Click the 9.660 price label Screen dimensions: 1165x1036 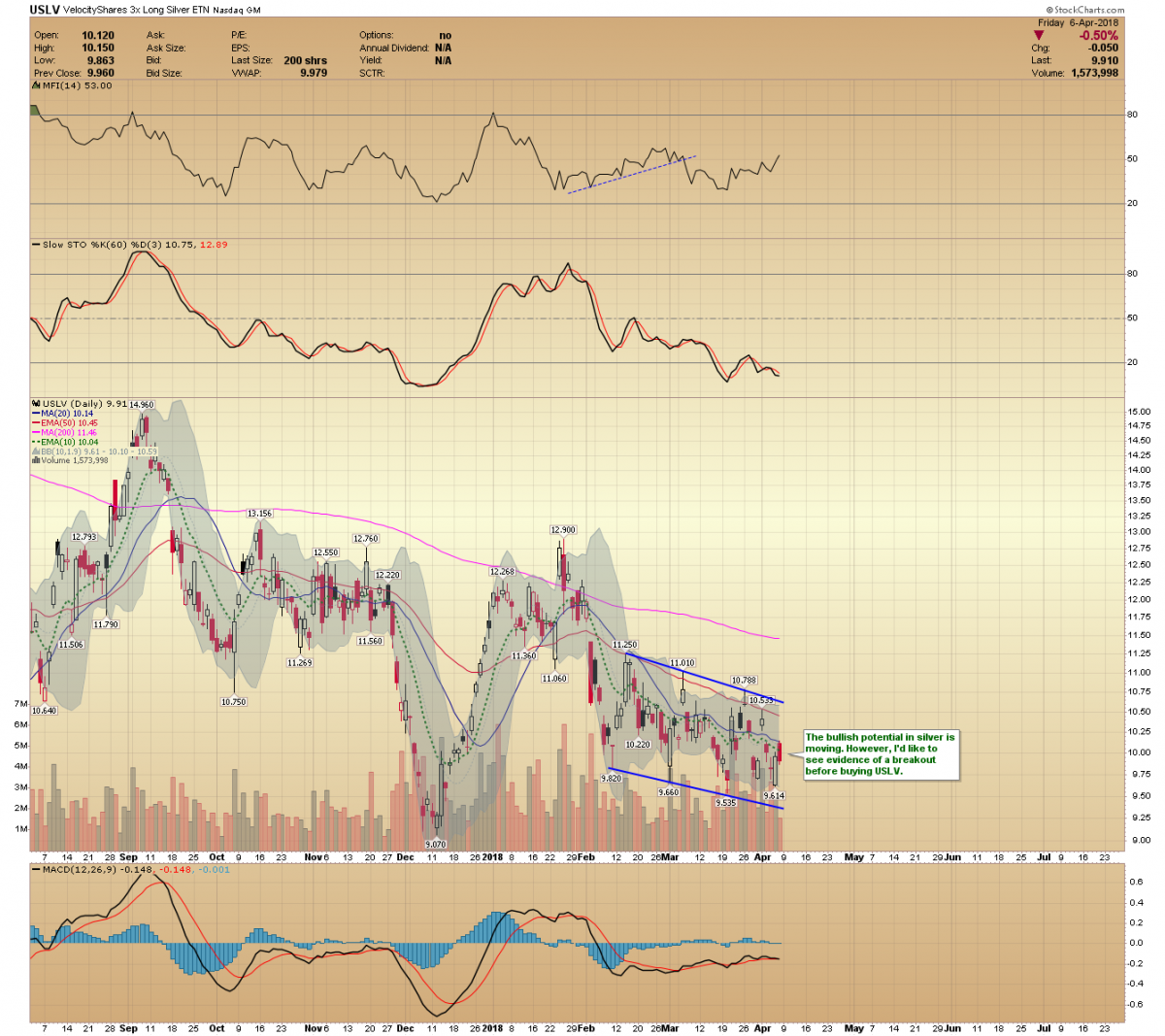point(668,792)
